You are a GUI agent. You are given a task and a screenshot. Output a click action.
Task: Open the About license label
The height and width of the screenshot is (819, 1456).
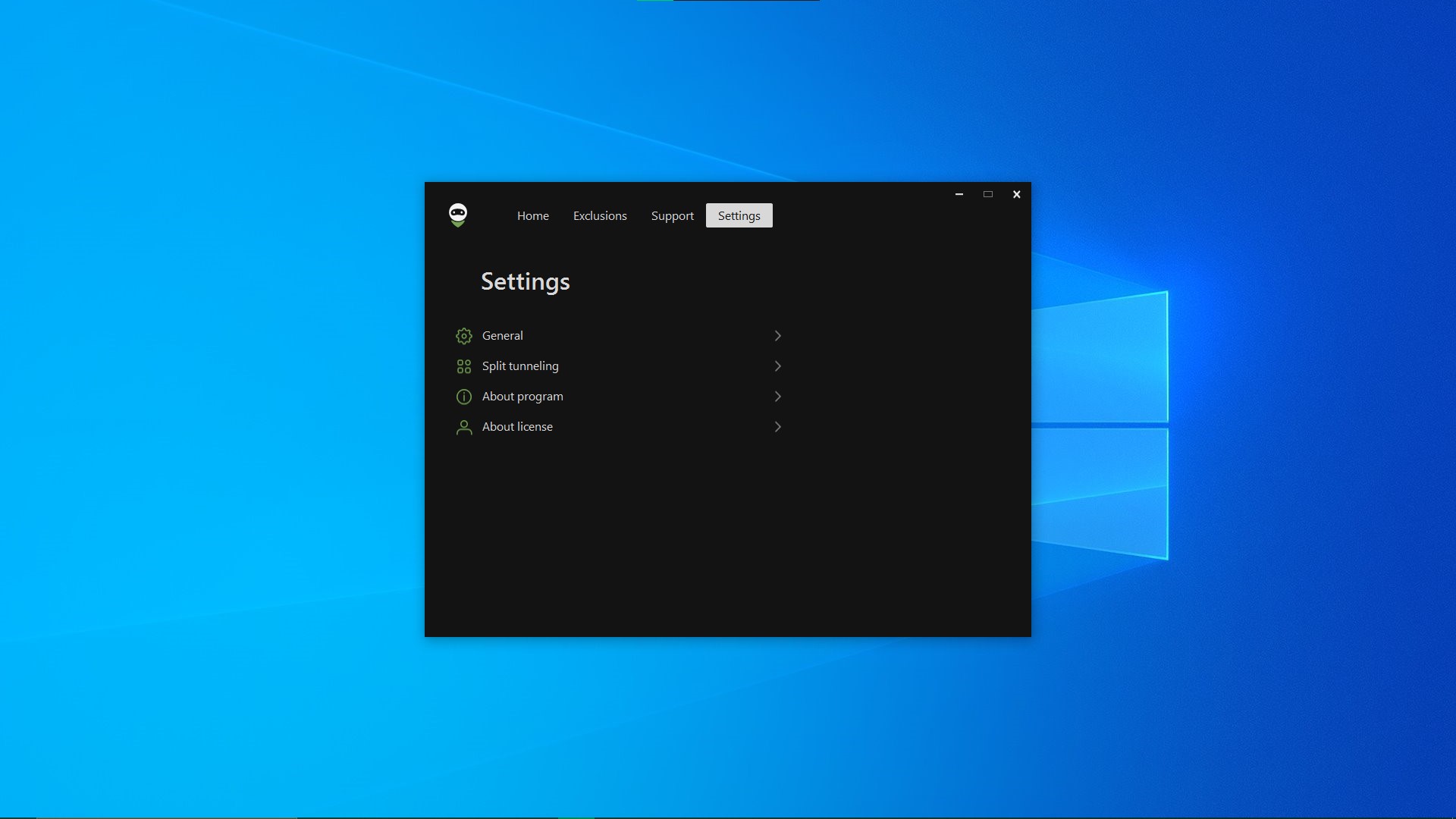tap(517, 427)
